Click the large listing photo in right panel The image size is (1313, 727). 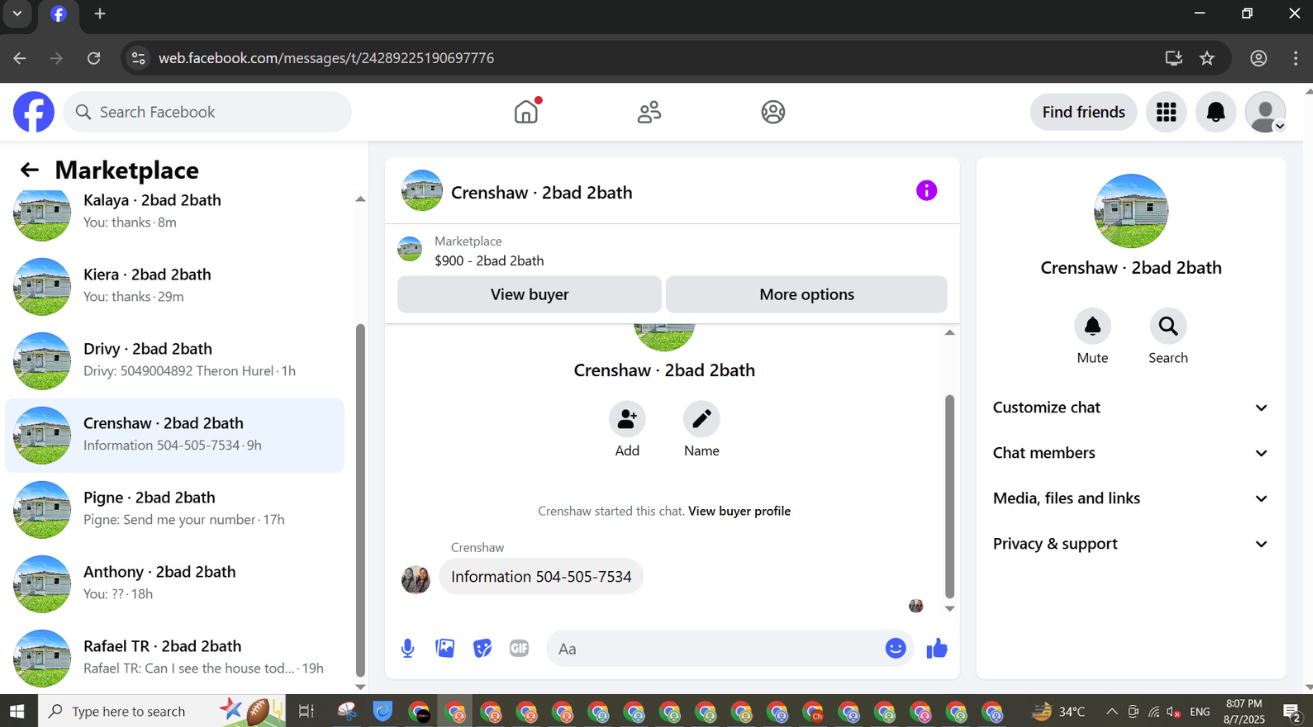point(1131,211)
